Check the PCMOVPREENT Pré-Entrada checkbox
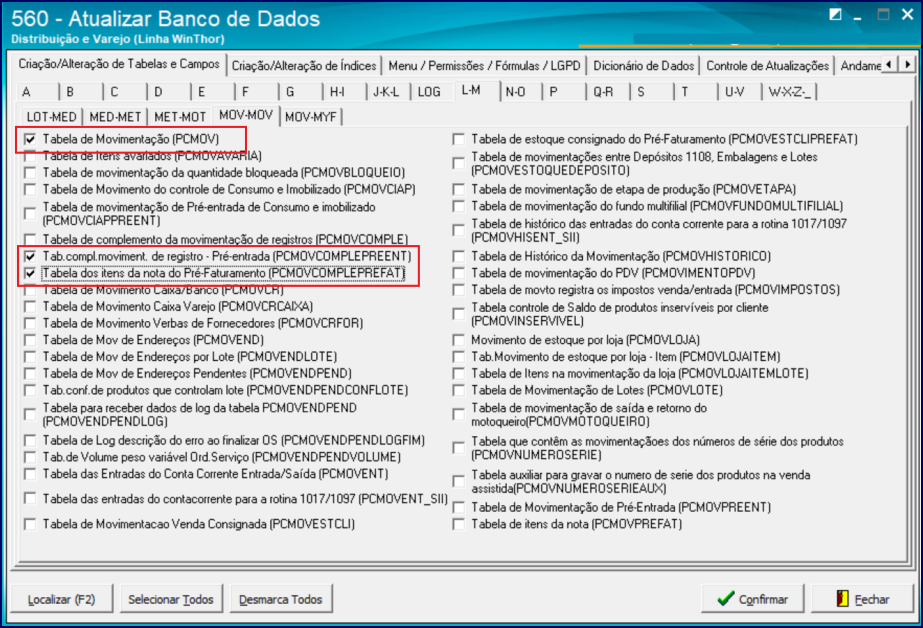Image resolution: width=923 pixels, height=628 pixels. pos(459,507)
